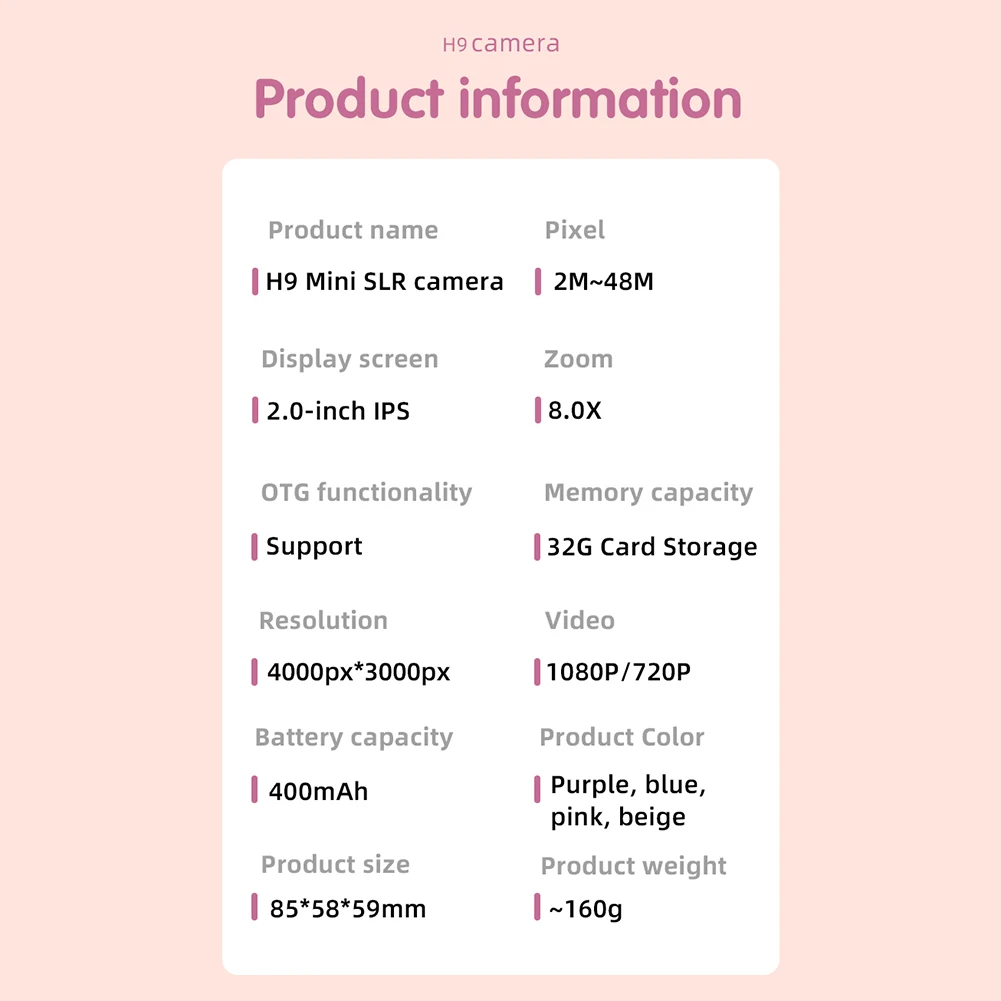The width and height of the screenshot is (1001, 1001).
Task: Click the "Support" value under OTG
Action: (x=314, y=547)
